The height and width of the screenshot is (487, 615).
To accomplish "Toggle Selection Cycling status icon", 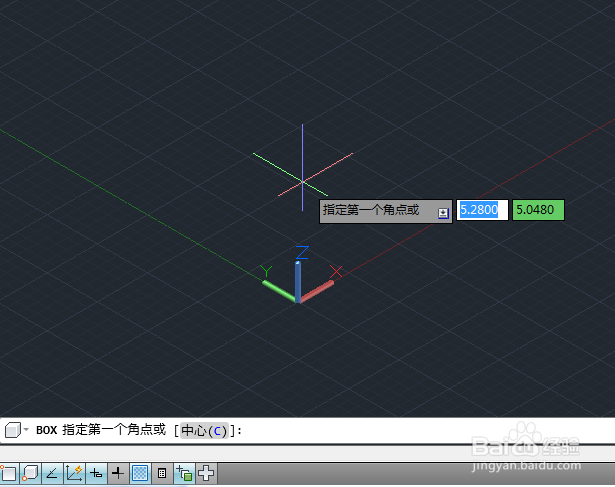I will point(184,473).
